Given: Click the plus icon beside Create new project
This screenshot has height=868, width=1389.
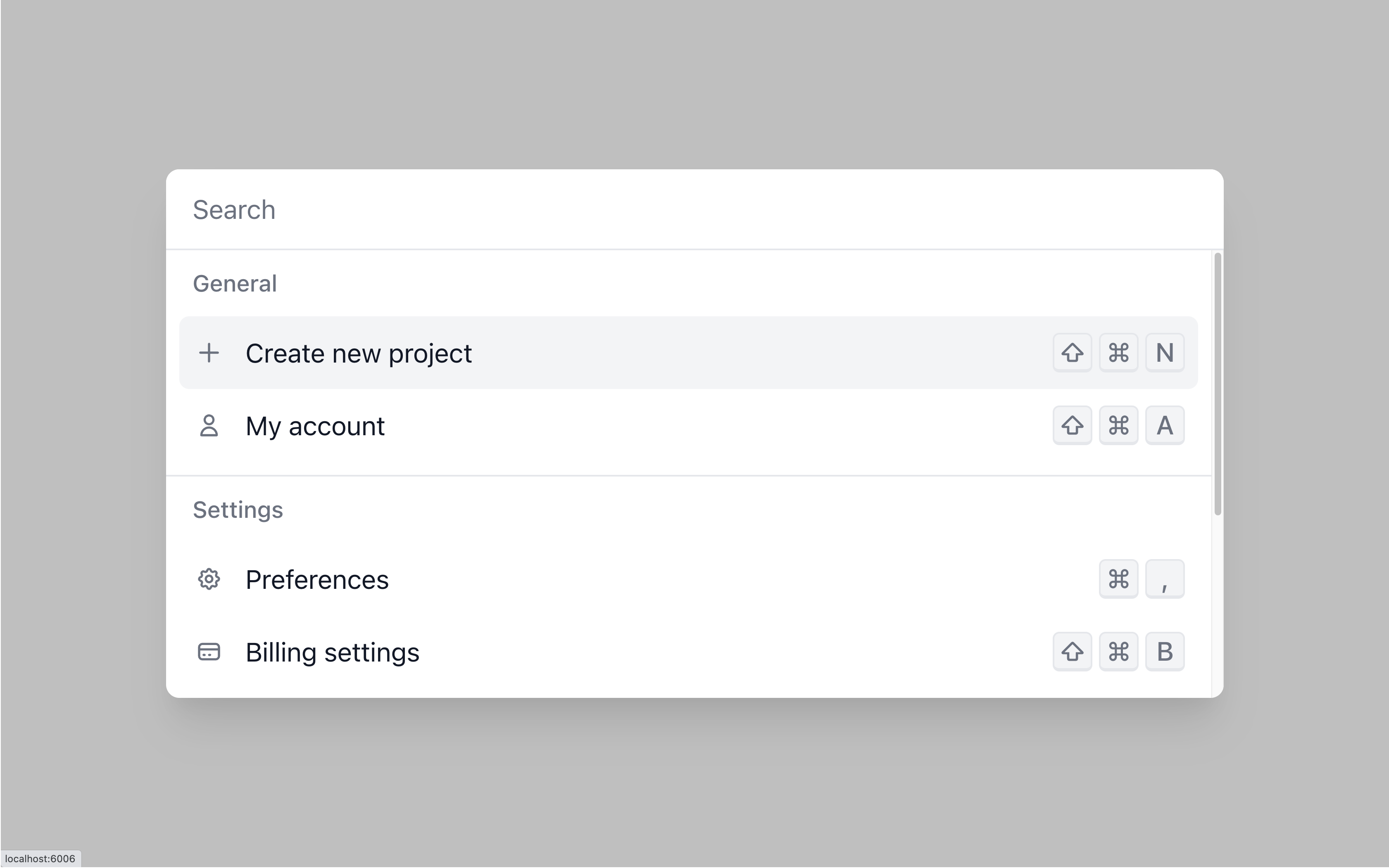Looking at the screenshot, I should [209, 353].
